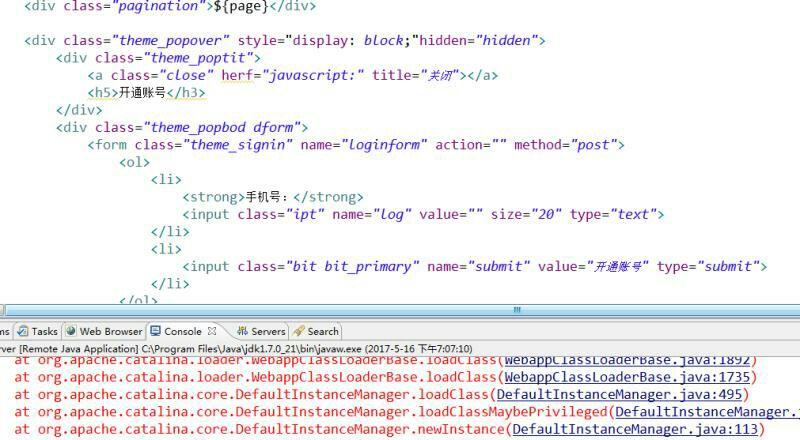
Task: Click the 开通账号 heading text in h5
Action: (142, 93)
